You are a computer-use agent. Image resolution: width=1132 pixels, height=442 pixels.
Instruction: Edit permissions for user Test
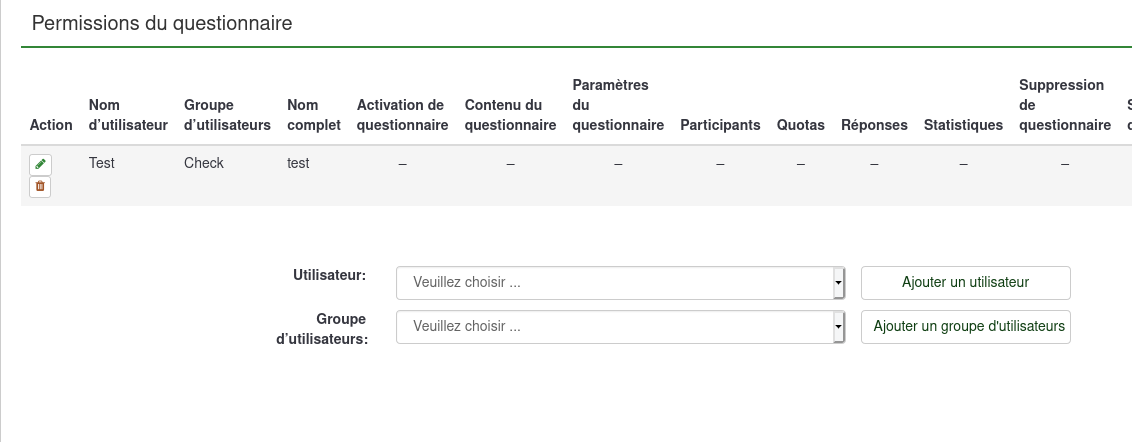pos(40,164)
